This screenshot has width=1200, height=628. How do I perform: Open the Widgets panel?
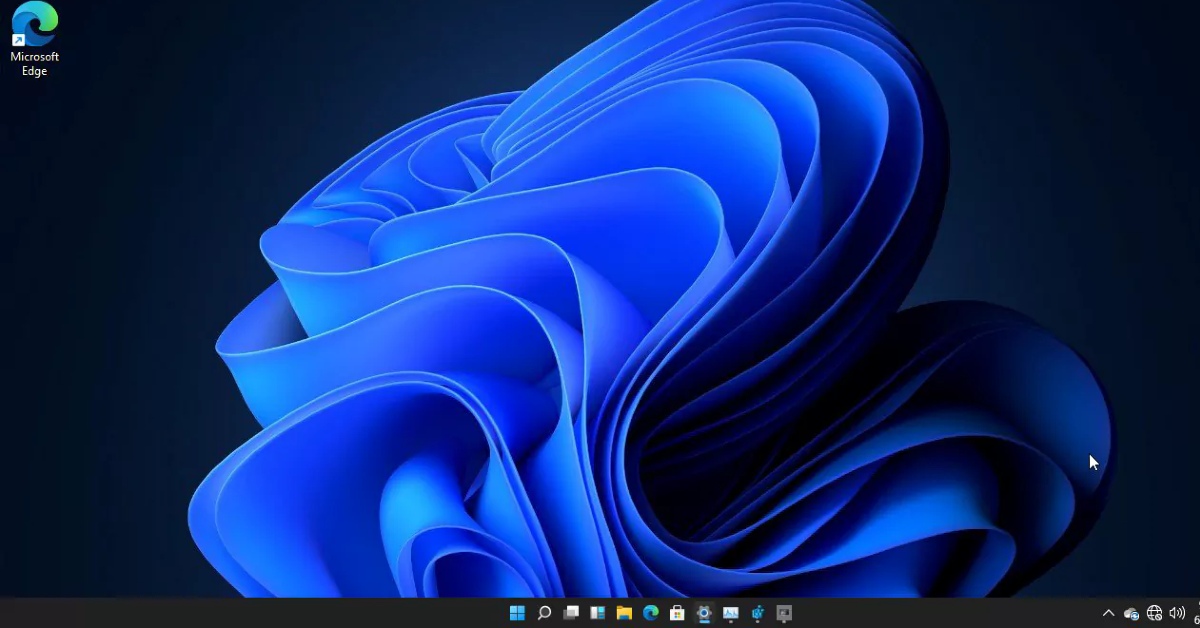(597, 612)
